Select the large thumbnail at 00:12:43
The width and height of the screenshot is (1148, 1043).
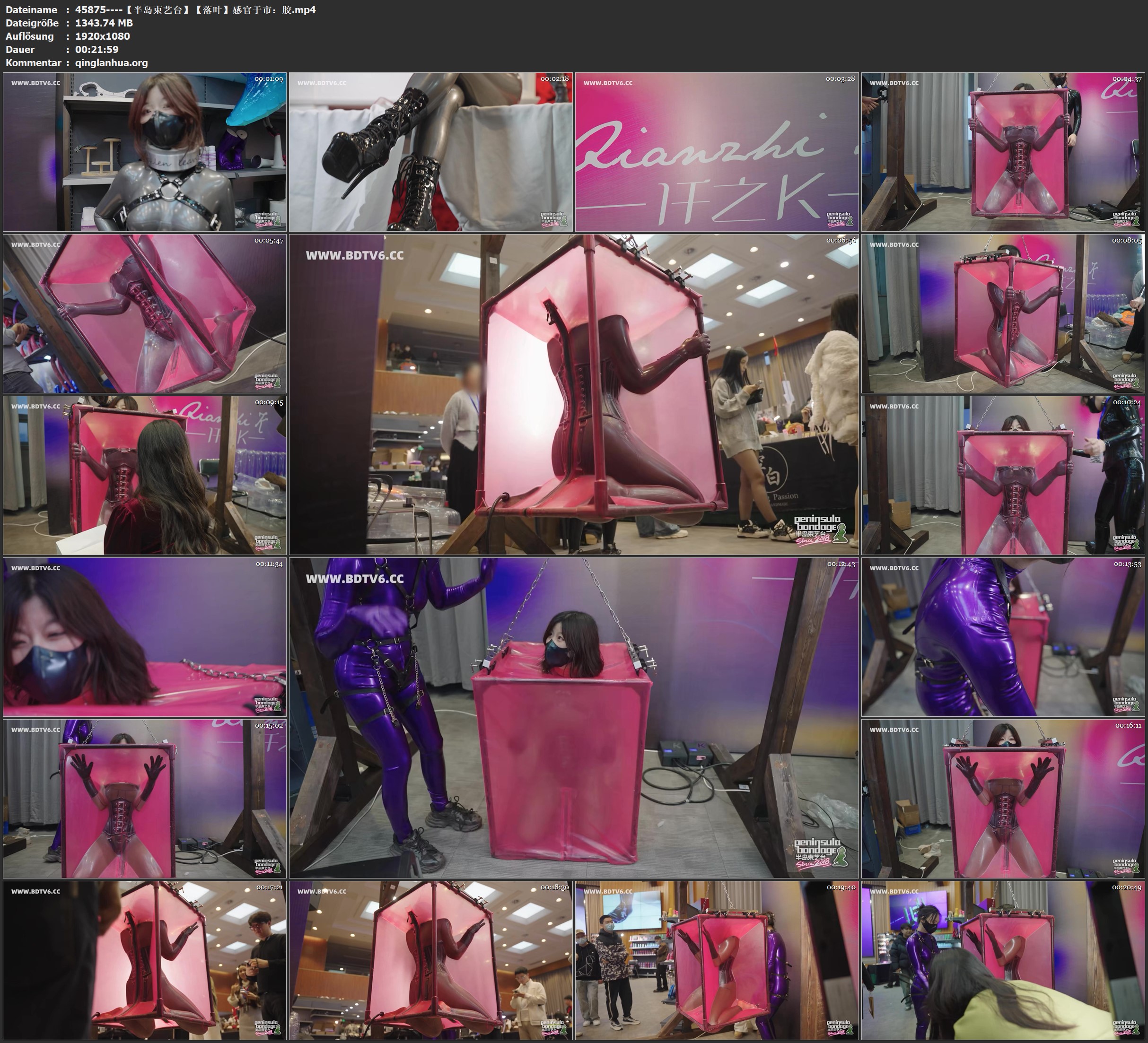573,718
